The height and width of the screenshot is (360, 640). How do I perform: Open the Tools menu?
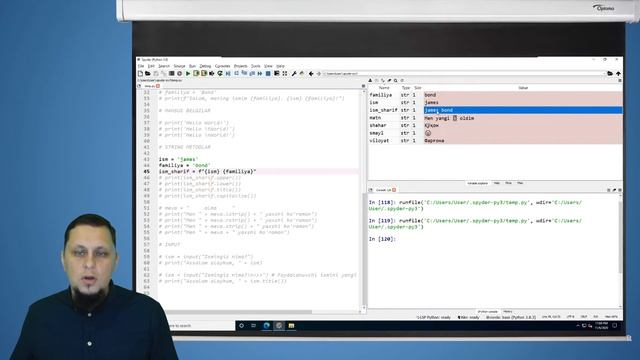click(256, 66)
